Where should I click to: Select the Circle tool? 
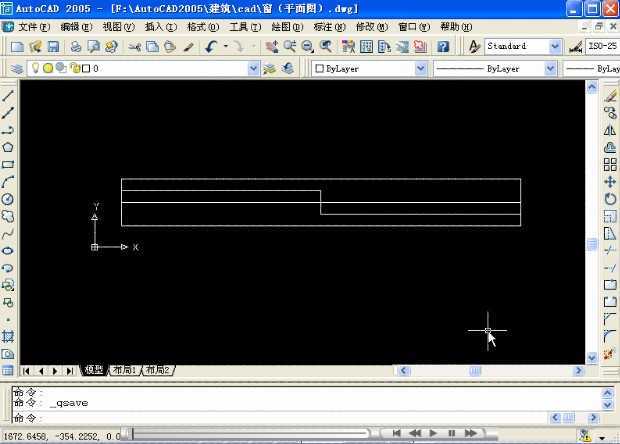click(8, 199)
